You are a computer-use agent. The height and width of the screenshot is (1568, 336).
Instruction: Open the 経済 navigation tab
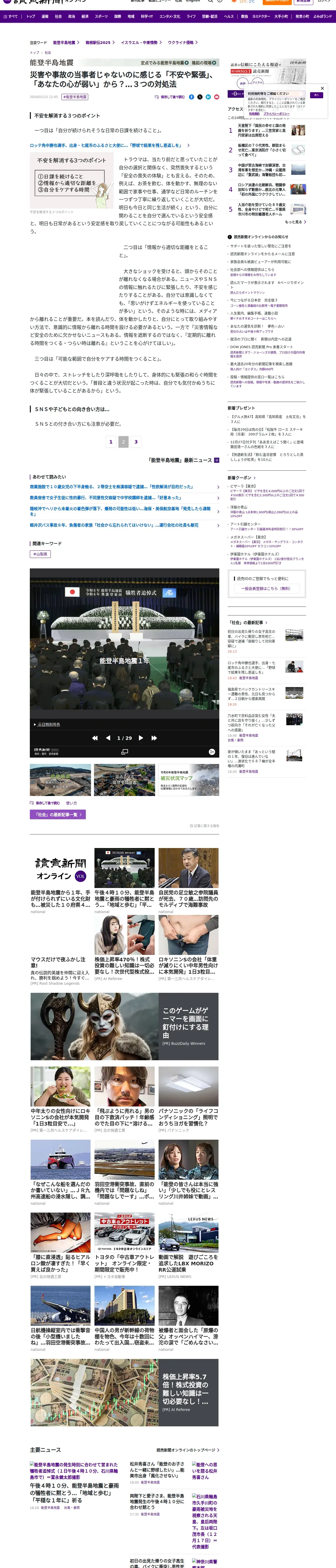tap(85, 16)
